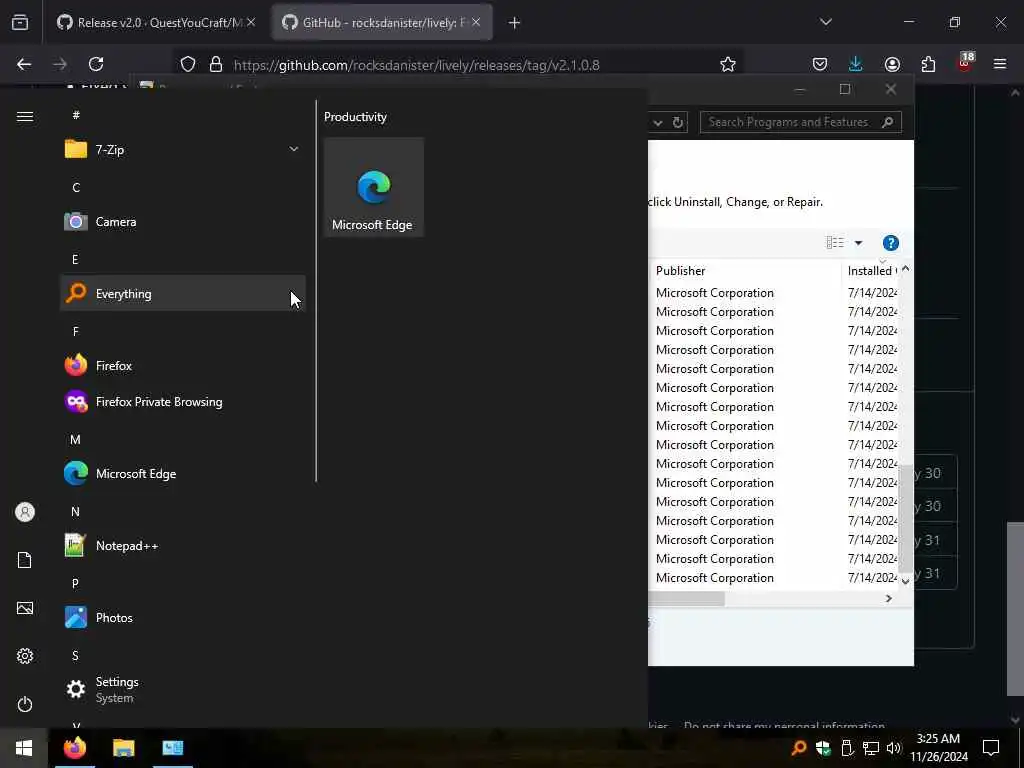Image resolution: width=1024 pixels, height=768 pixels.
Task: Click the Save to Pocket icon
Action: (x=820, y=64)
